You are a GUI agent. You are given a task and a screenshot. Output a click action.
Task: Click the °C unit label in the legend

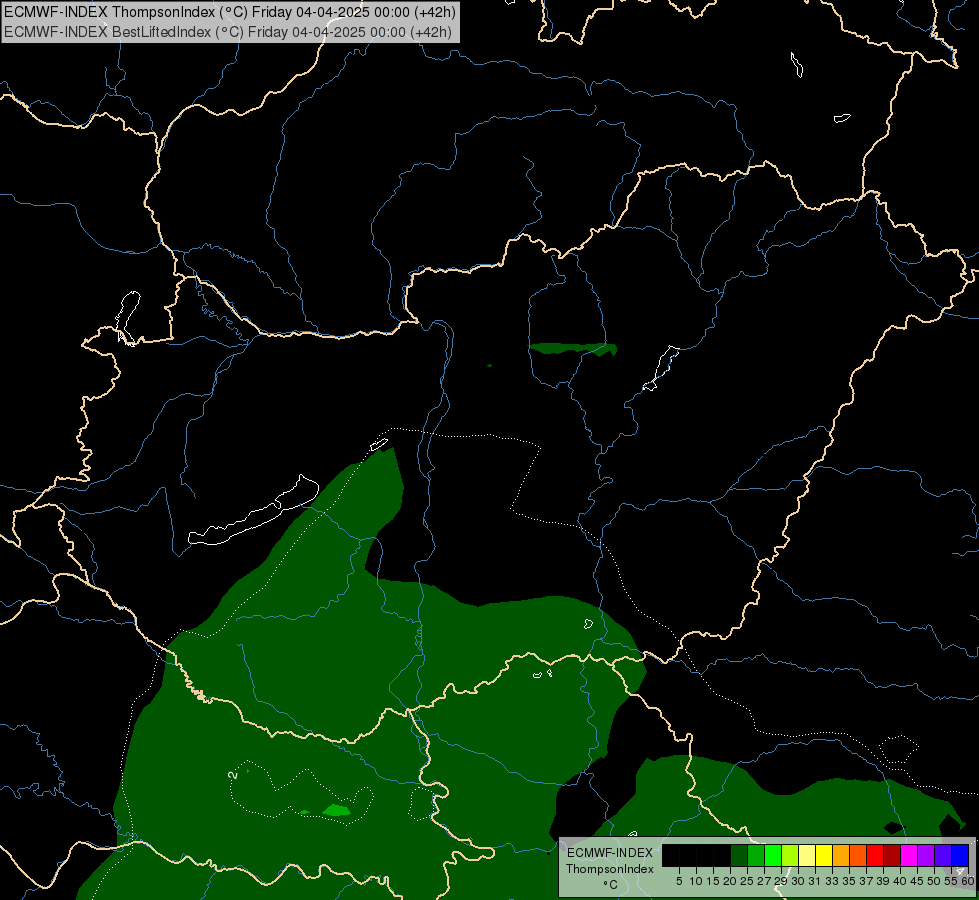coord(610,884)
